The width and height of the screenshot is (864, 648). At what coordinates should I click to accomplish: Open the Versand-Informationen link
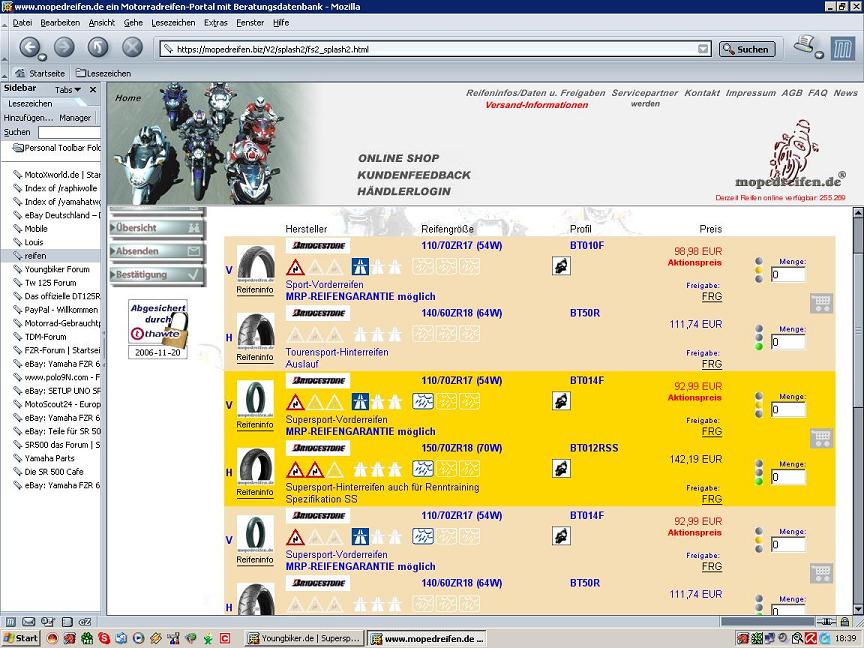[536, 105]
